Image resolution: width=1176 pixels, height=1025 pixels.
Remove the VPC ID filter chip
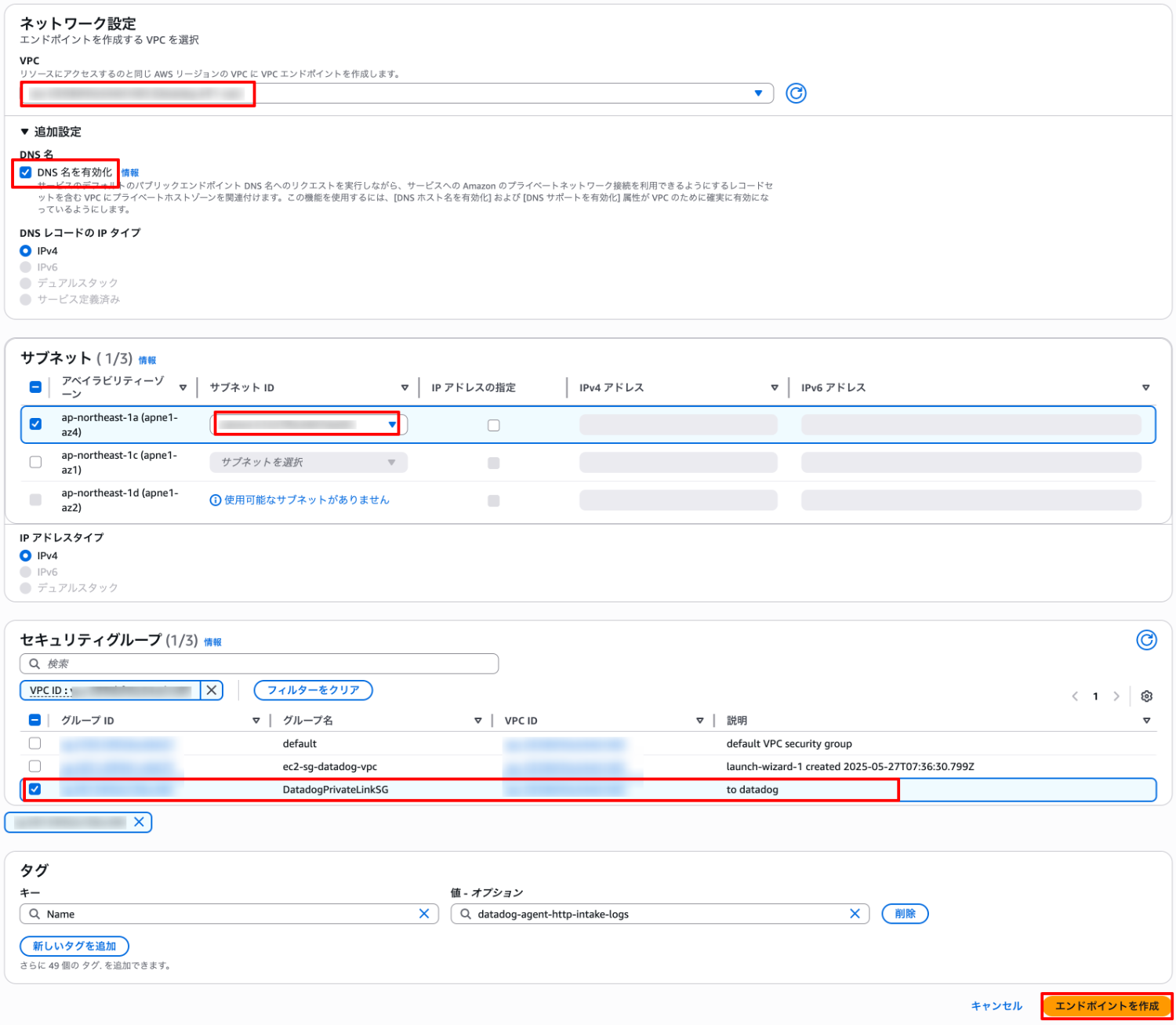click(x=212, y=690)
